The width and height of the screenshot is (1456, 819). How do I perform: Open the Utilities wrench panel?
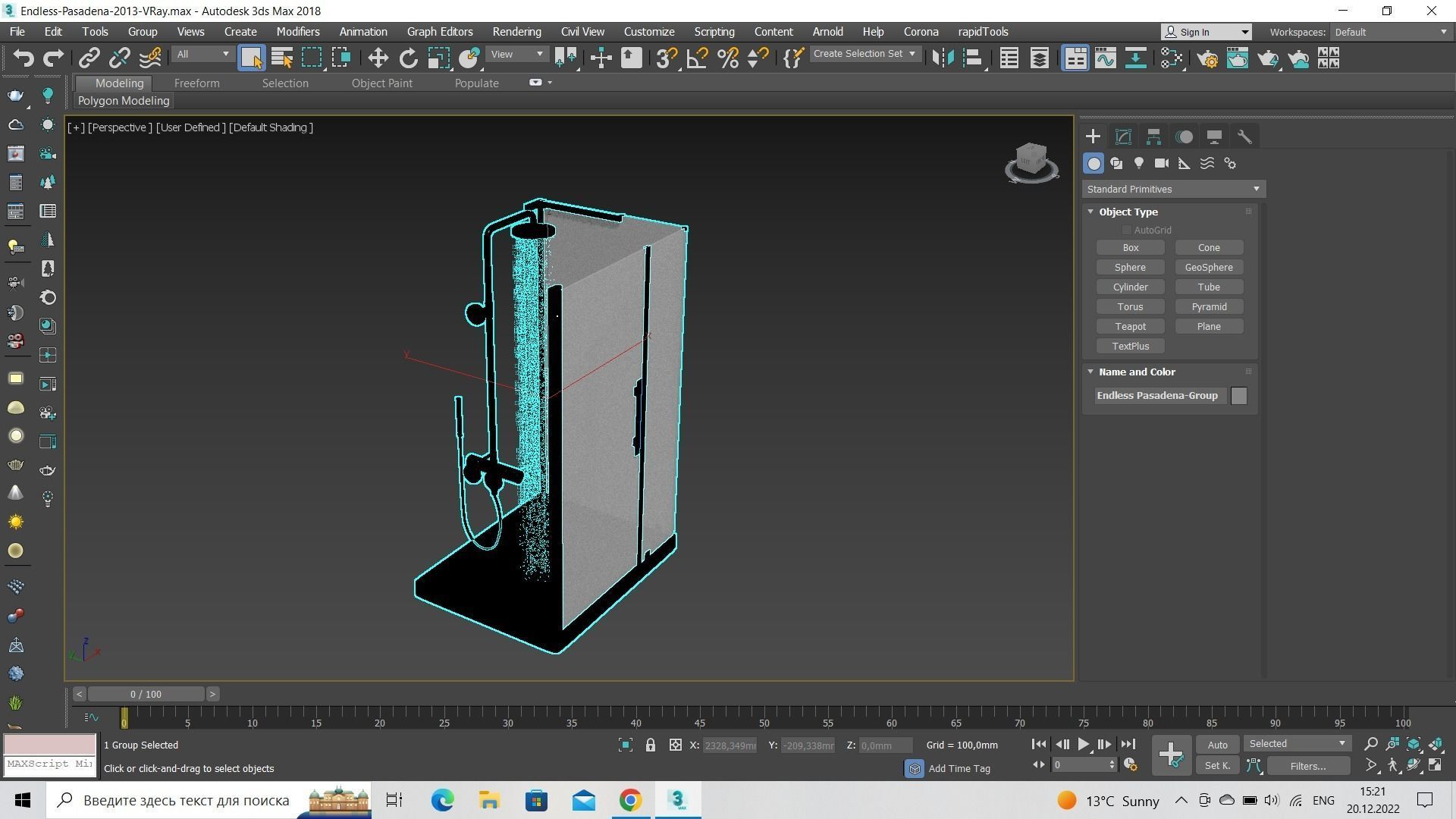coord(1244,136)
